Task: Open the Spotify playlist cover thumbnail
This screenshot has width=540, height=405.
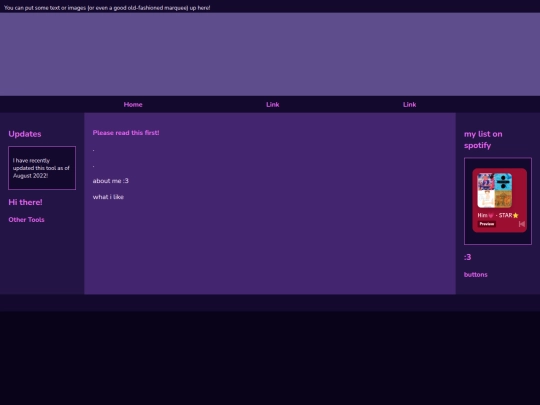Action: pyautogui.click(x=495, y=190)
